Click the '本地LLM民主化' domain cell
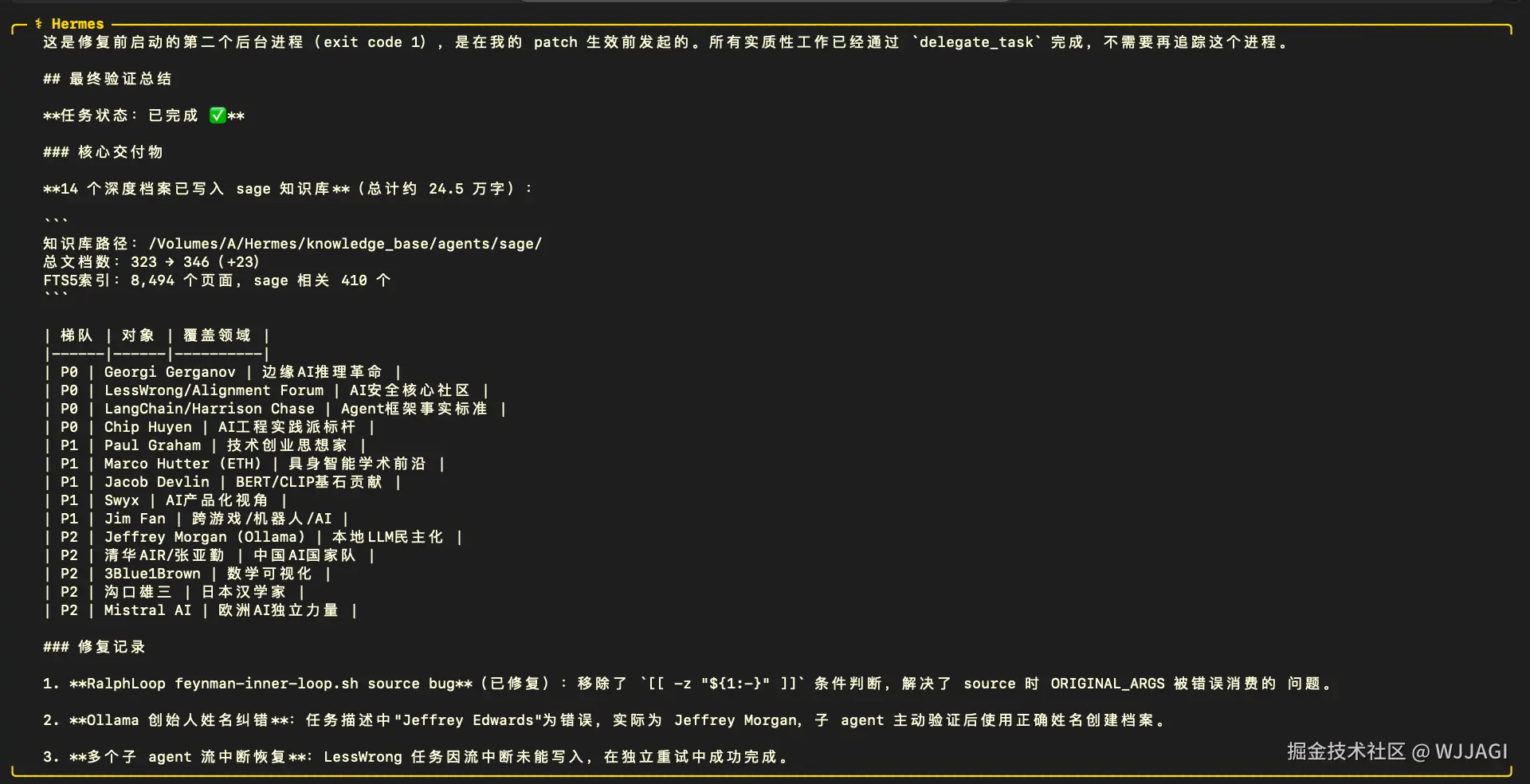Image resolution: width=1530 pixels, height=784 pixels. tap(387, 537)
